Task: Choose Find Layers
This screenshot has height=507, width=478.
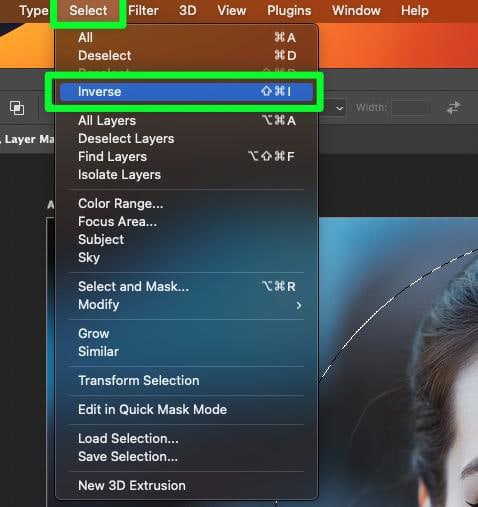Action: [x=187, y=156]
